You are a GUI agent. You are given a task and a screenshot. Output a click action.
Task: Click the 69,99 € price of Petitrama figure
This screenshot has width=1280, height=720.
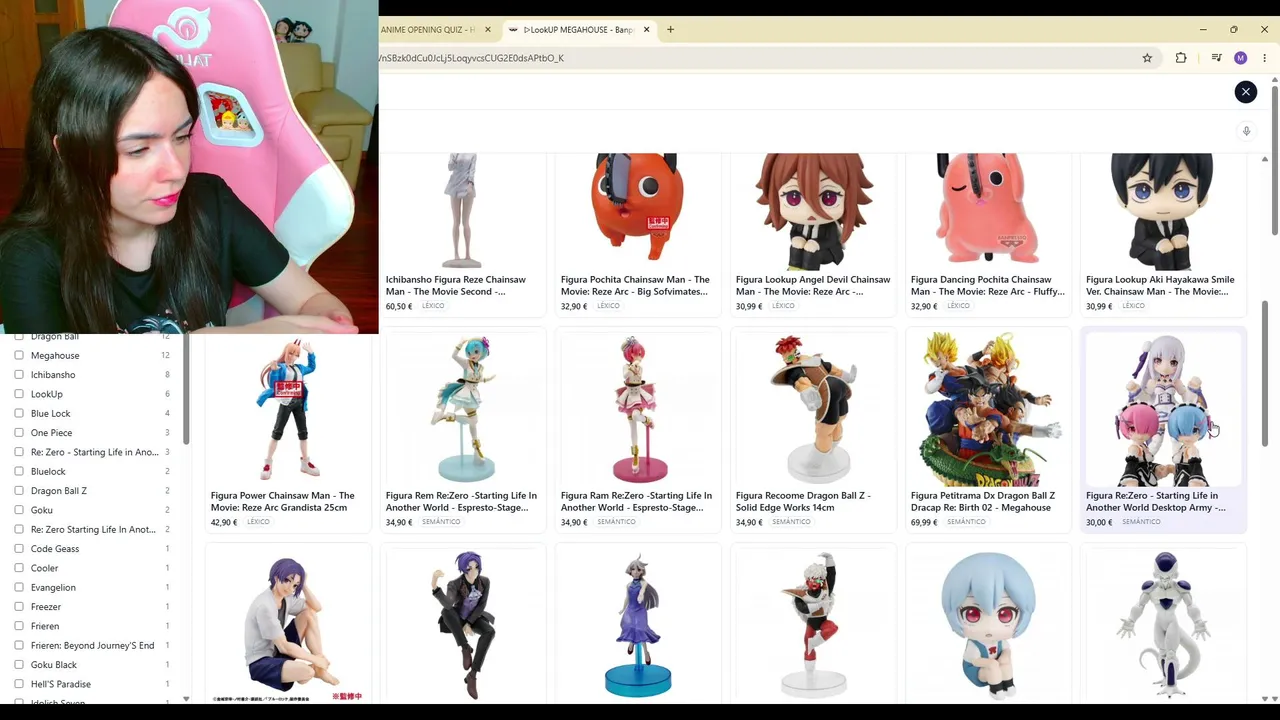click(924, 522)
